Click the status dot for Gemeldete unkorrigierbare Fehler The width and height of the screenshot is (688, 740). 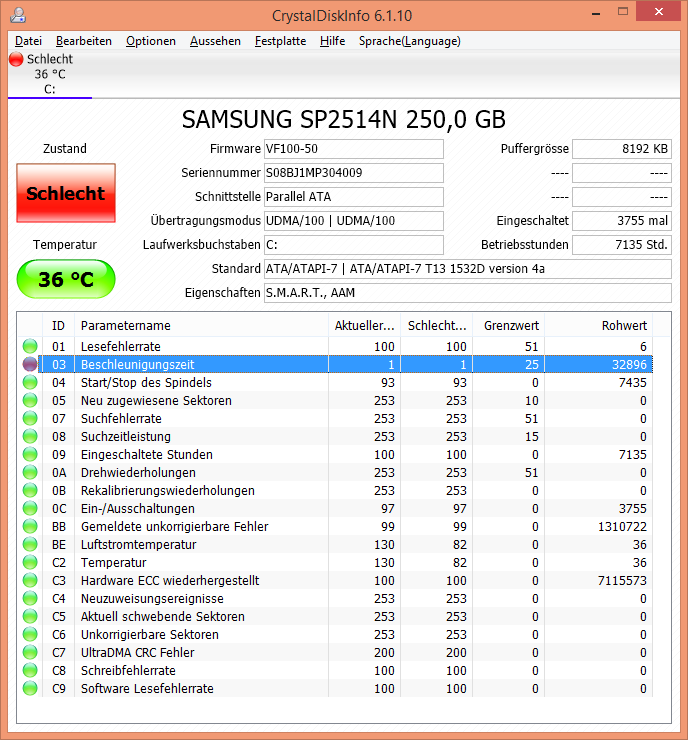(30, 526)
